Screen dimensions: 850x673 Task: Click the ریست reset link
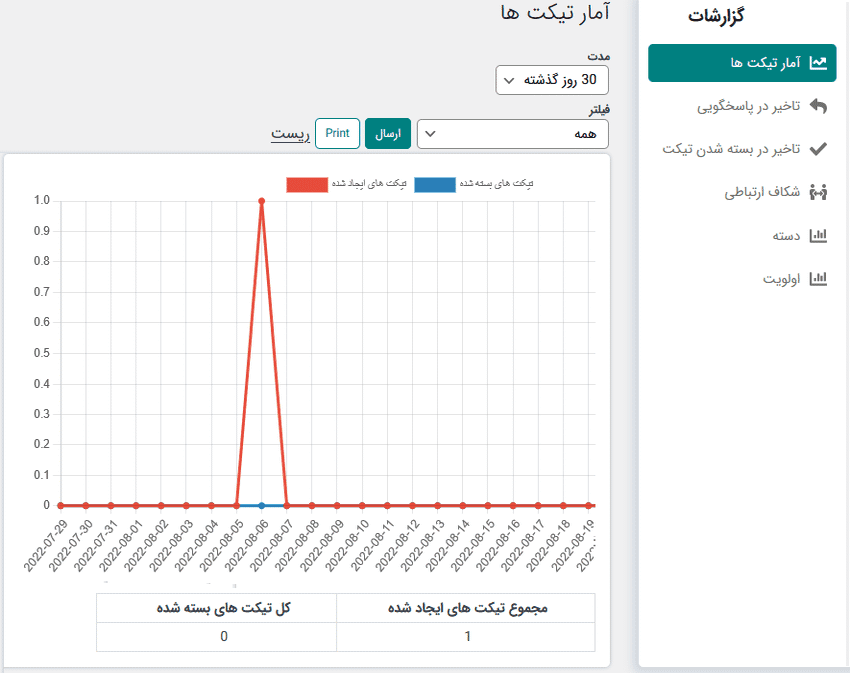tap(291, 133)
